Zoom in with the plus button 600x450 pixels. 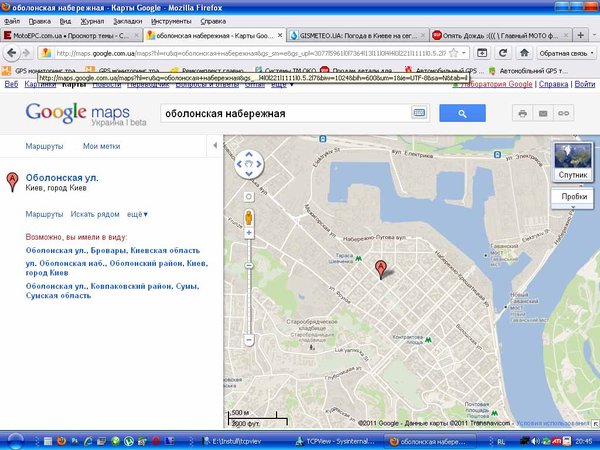[x=249, y=233]
